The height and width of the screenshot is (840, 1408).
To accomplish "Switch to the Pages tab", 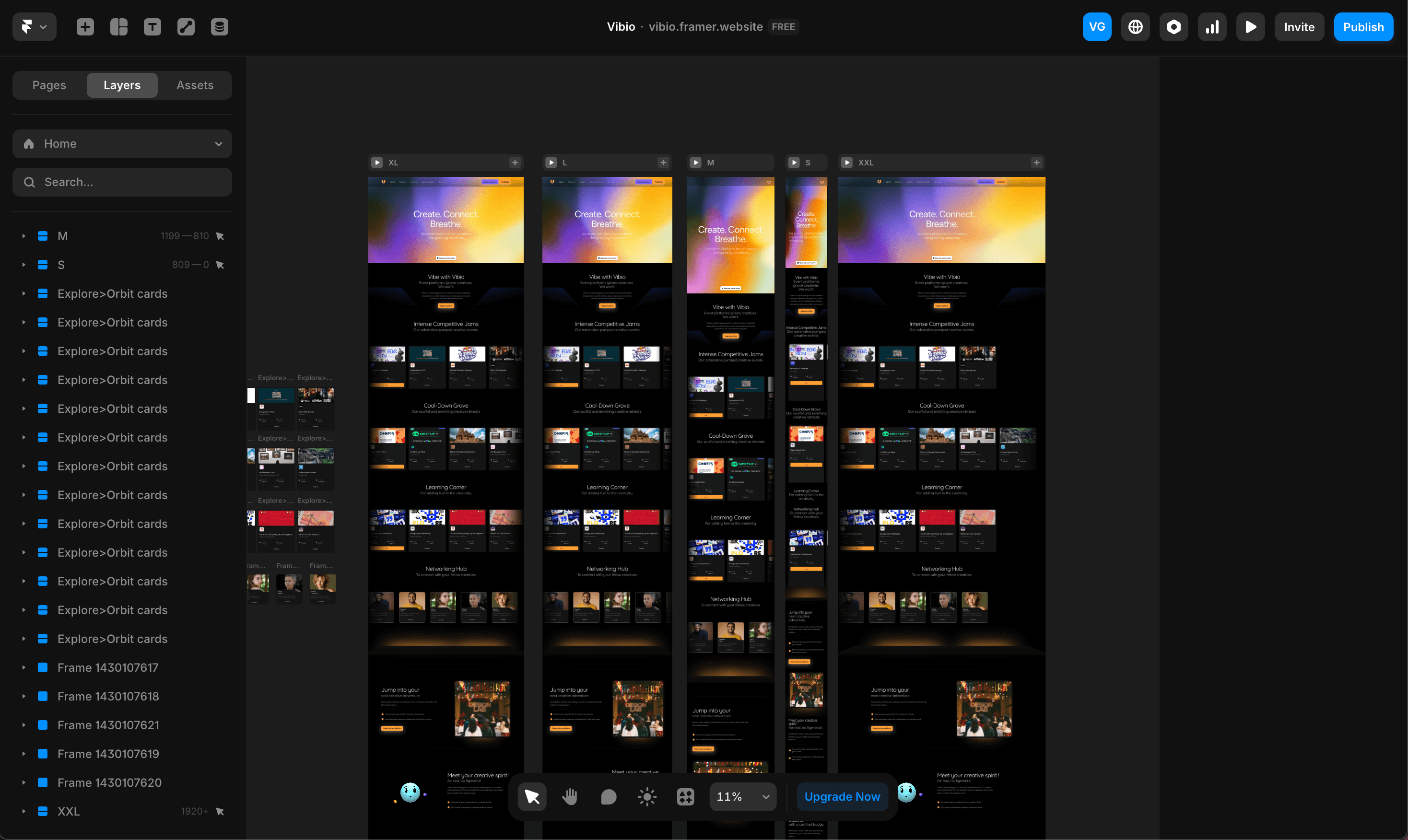I will click(x=49, y=85).
